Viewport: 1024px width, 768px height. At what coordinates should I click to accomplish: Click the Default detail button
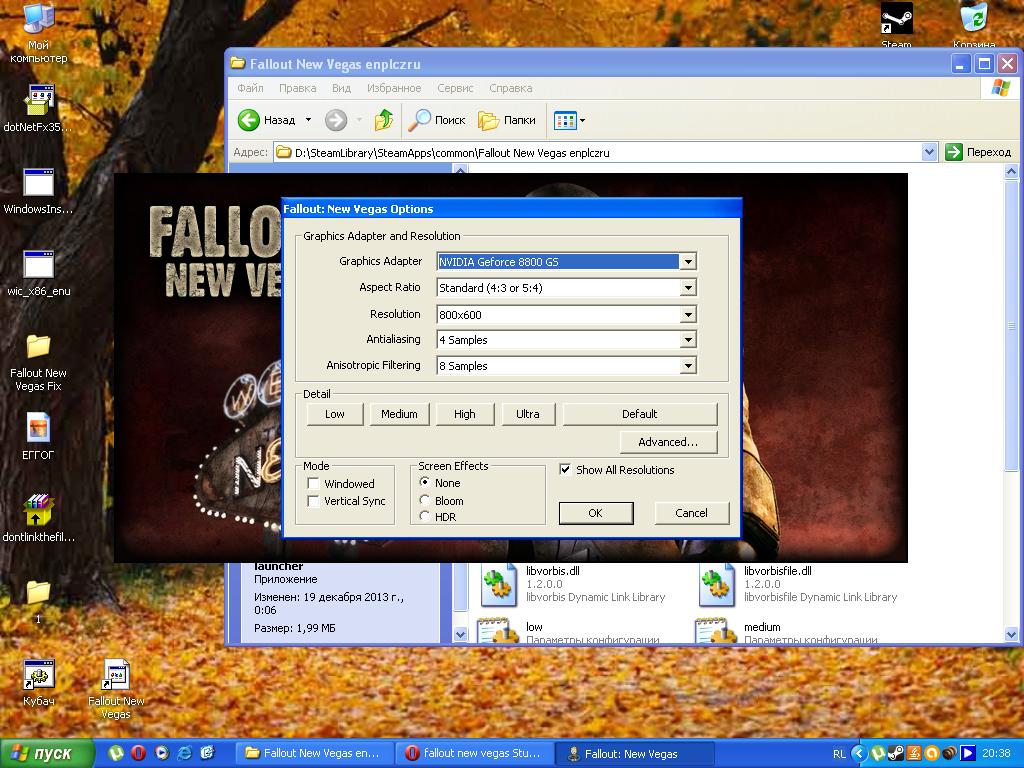coord(640,414)
